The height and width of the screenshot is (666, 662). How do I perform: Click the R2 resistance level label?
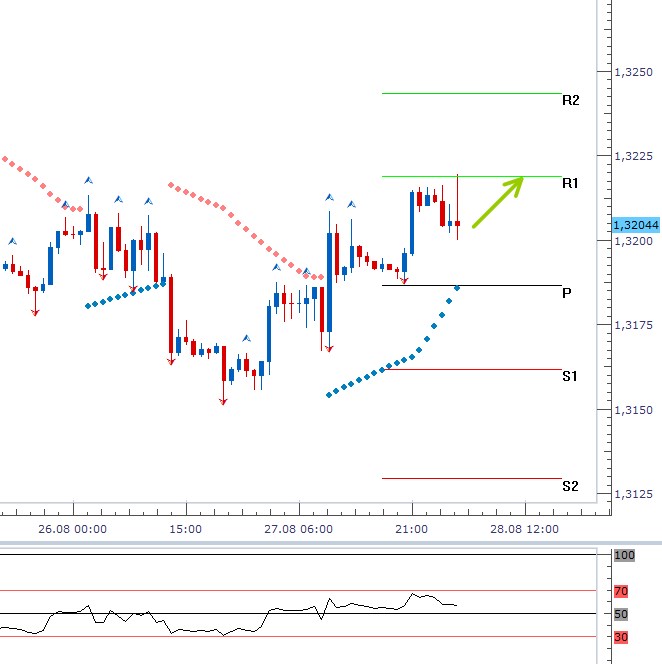[x=570, y=100]
